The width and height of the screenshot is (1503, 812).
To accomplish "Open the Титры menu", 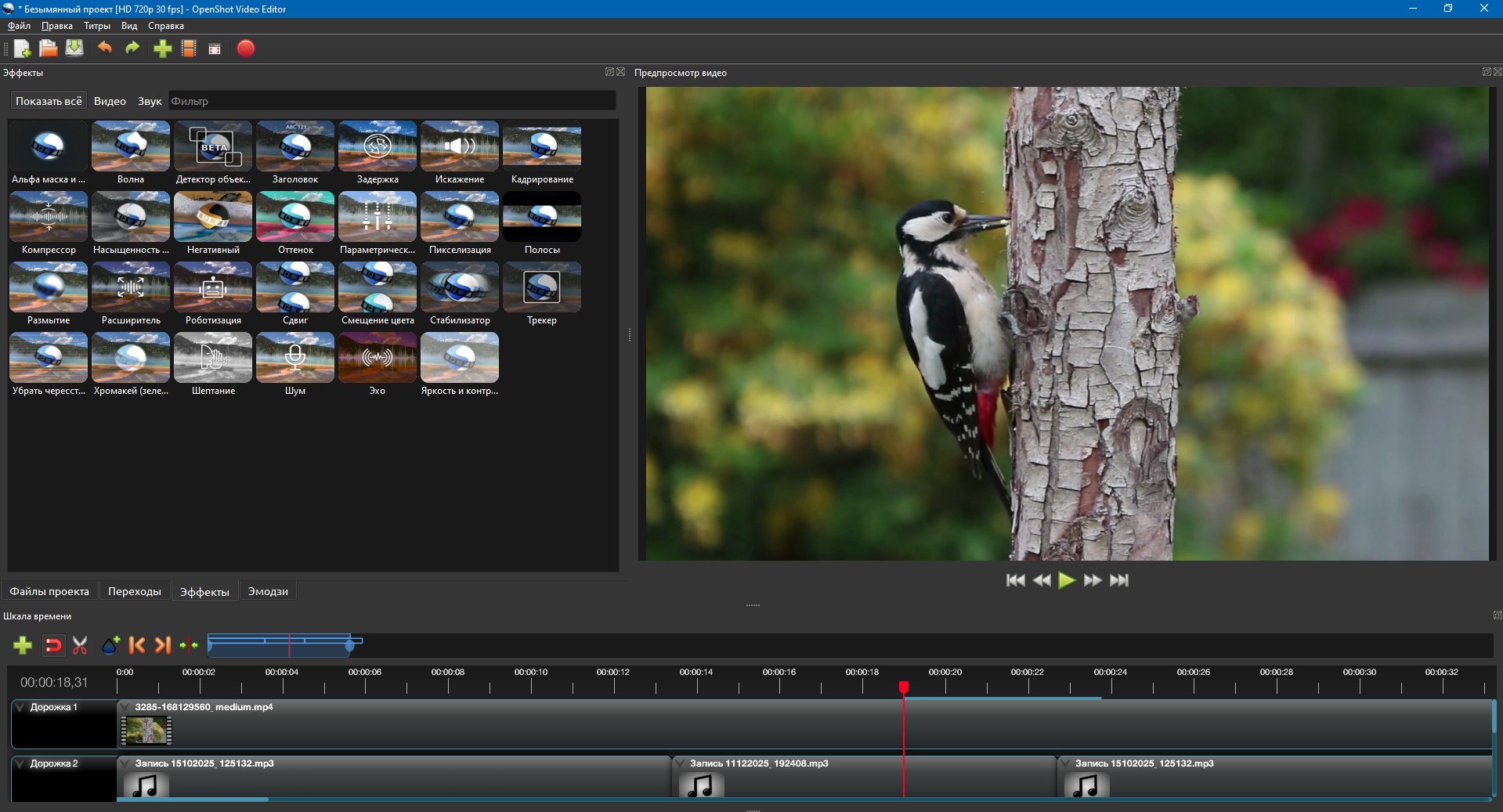I will point(97,26).
